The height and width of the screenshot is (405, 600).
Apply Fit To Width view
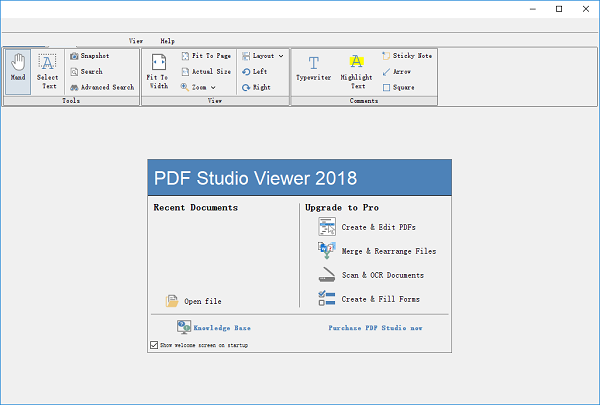[x=158, y=72]
